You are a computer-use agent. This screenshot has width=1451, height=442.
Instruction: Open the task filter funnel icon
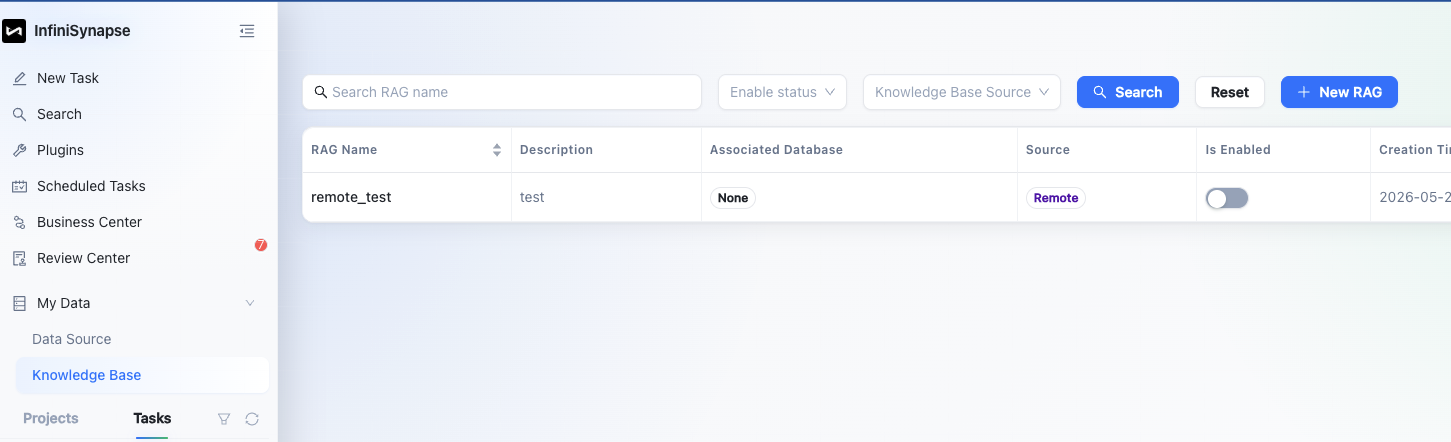(224, 419)
